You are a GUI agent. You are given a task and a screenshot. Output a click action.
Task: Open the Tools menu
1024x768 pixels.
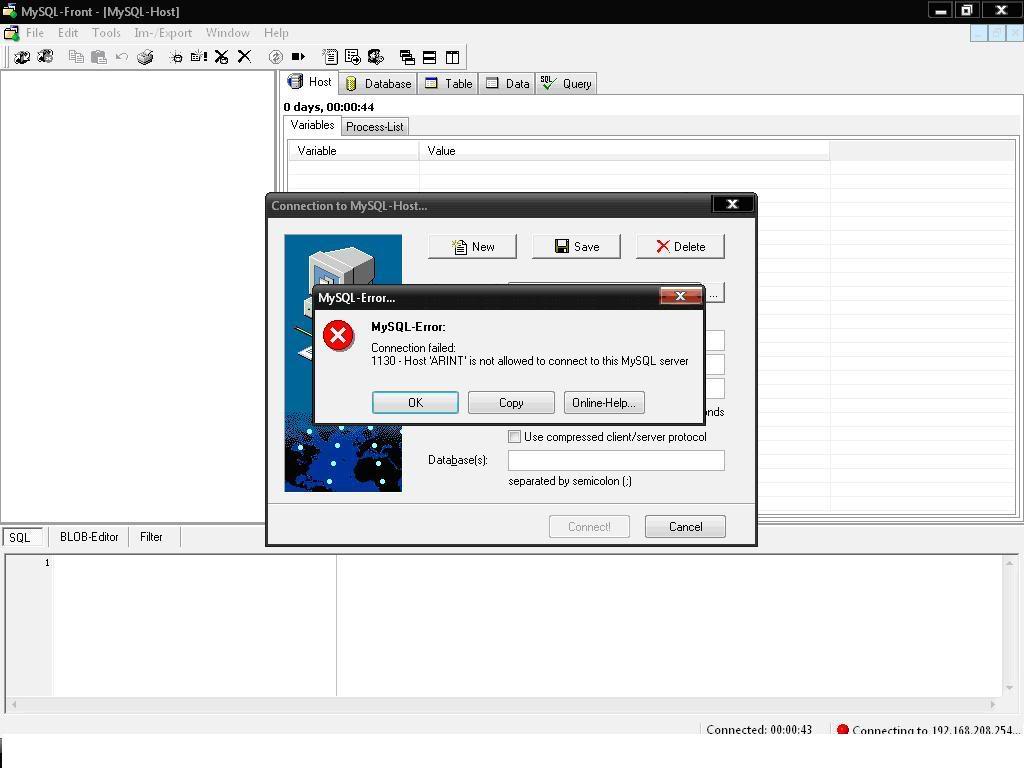pyautogui.click(x=106, y=33)
